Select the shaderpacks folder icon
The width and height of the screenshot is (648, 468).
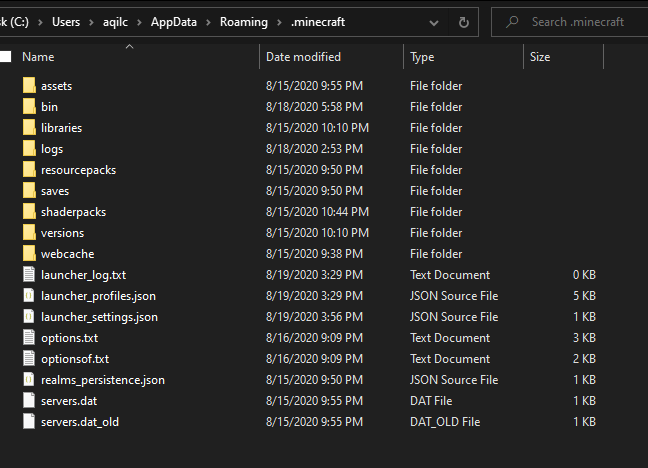tap(29, 212)
